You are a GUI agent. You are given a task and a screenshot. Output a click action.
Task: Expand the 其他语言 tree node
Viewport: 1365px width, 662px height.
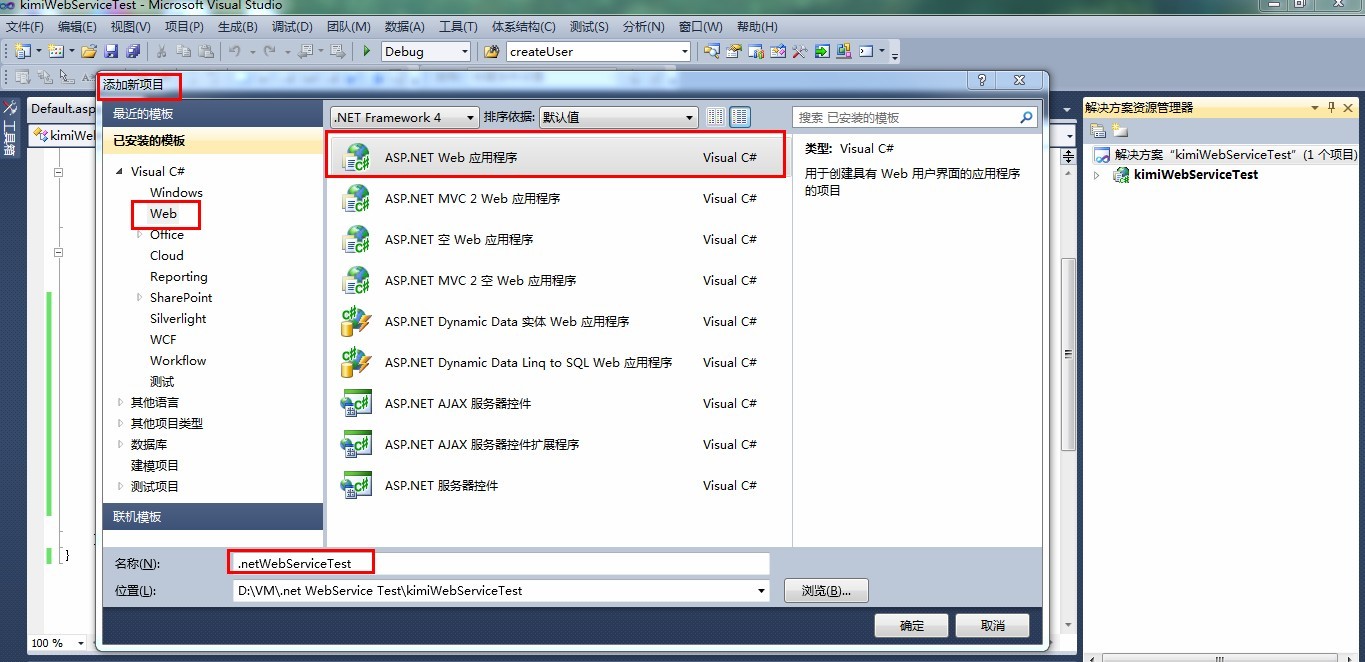point(121,402)
